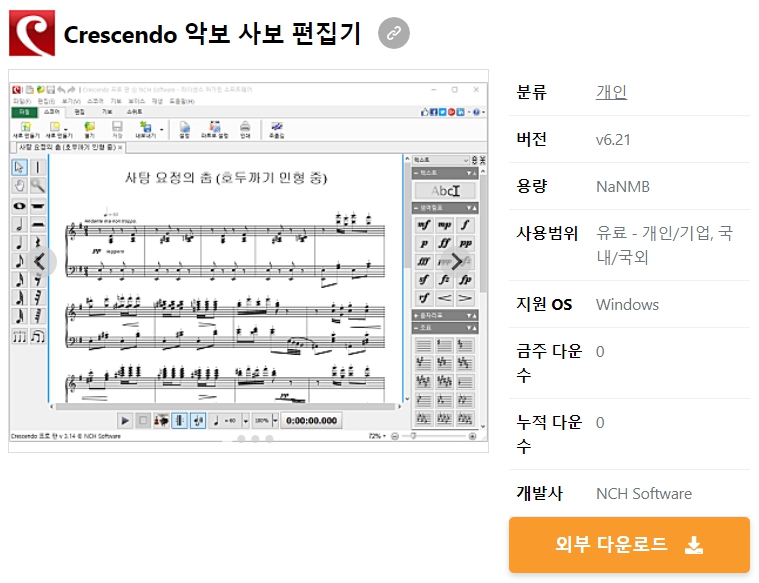Select the arrow selection tool

(19, 168)
